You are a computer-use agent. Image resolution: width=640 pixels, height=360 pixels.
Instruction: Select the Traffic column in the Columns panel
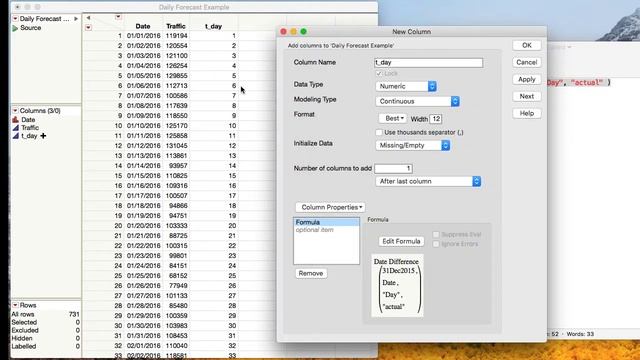click(30, 128)
